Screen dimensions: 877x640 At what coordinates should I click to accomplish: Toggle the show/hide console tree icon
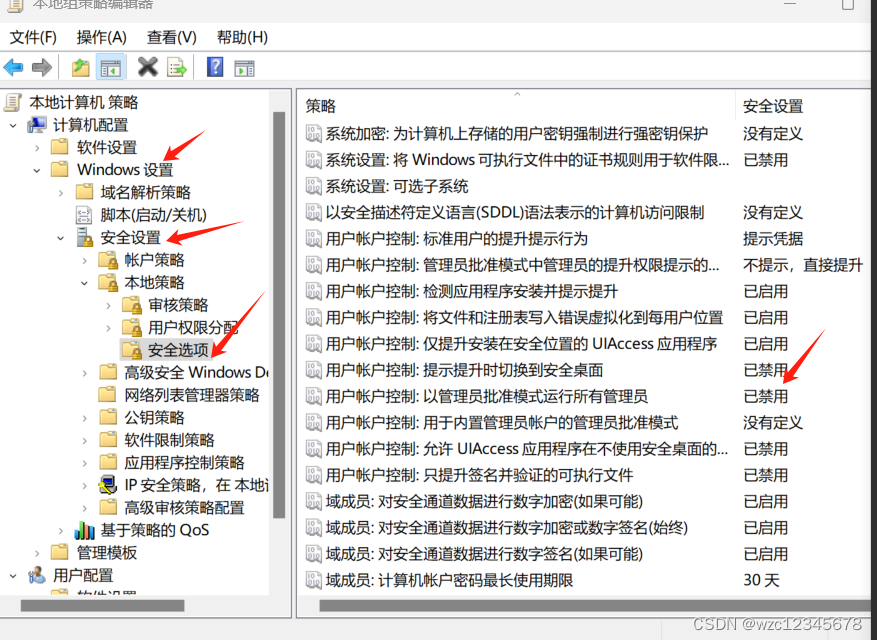(110, 68)
